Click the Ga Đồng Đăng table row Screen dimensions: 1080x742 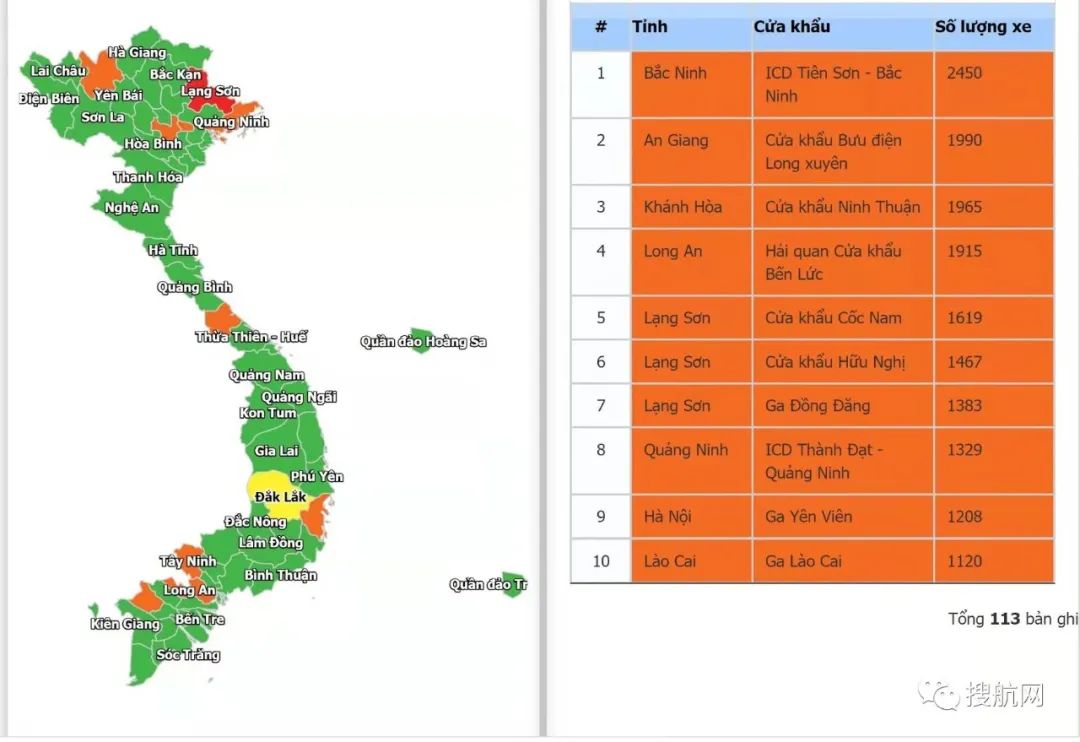pos(817,406)
